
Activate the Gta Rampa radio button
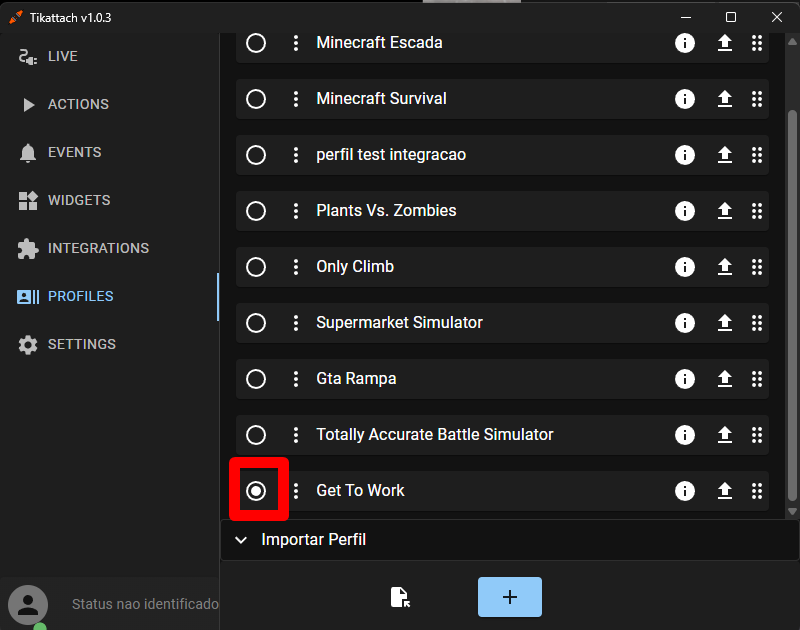(x=256, y=379)
